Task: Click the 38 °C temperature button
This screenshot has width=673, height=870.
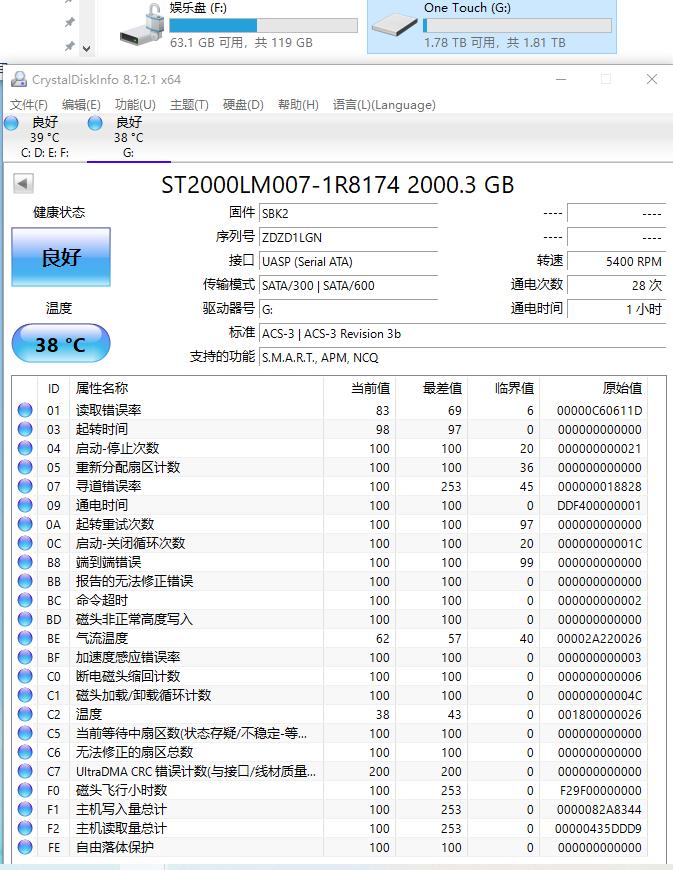Action: click(61, 344)
